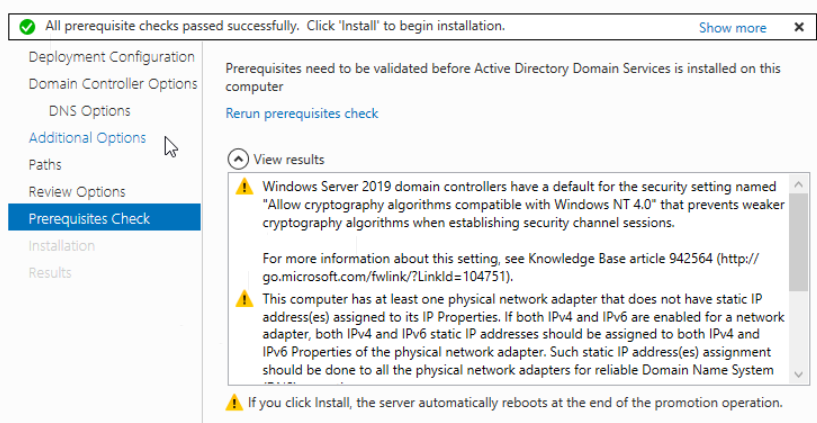Screen dimensions: 817x423
Task: Select the Prerequisites Check step
Action: [89, 219]
